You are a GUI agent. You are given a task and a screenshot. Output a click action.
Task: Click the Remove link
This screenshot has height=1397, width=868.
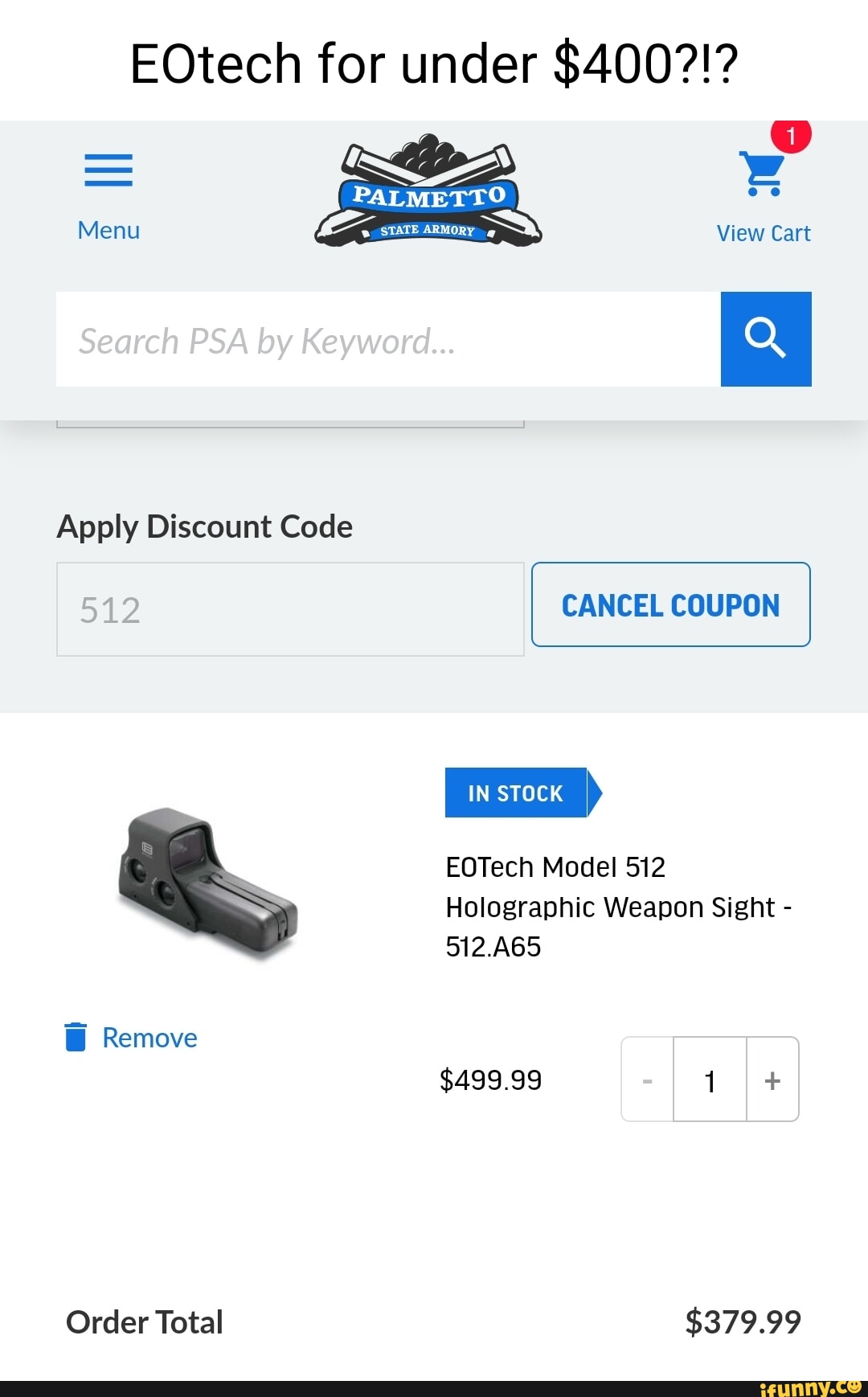tap(149, 1038)
